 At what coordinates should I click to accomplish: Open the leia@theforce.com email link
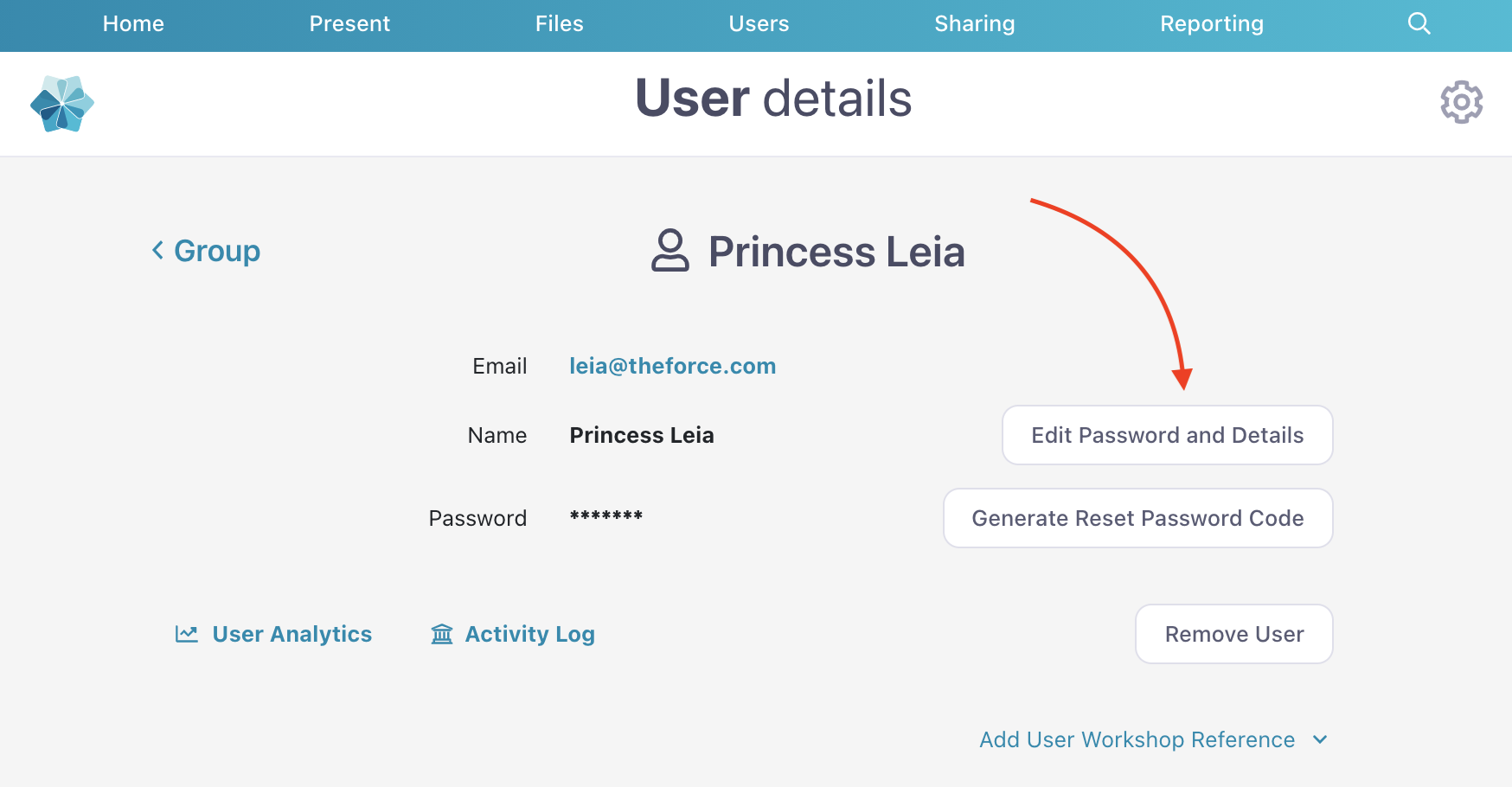tap(672, 366)
